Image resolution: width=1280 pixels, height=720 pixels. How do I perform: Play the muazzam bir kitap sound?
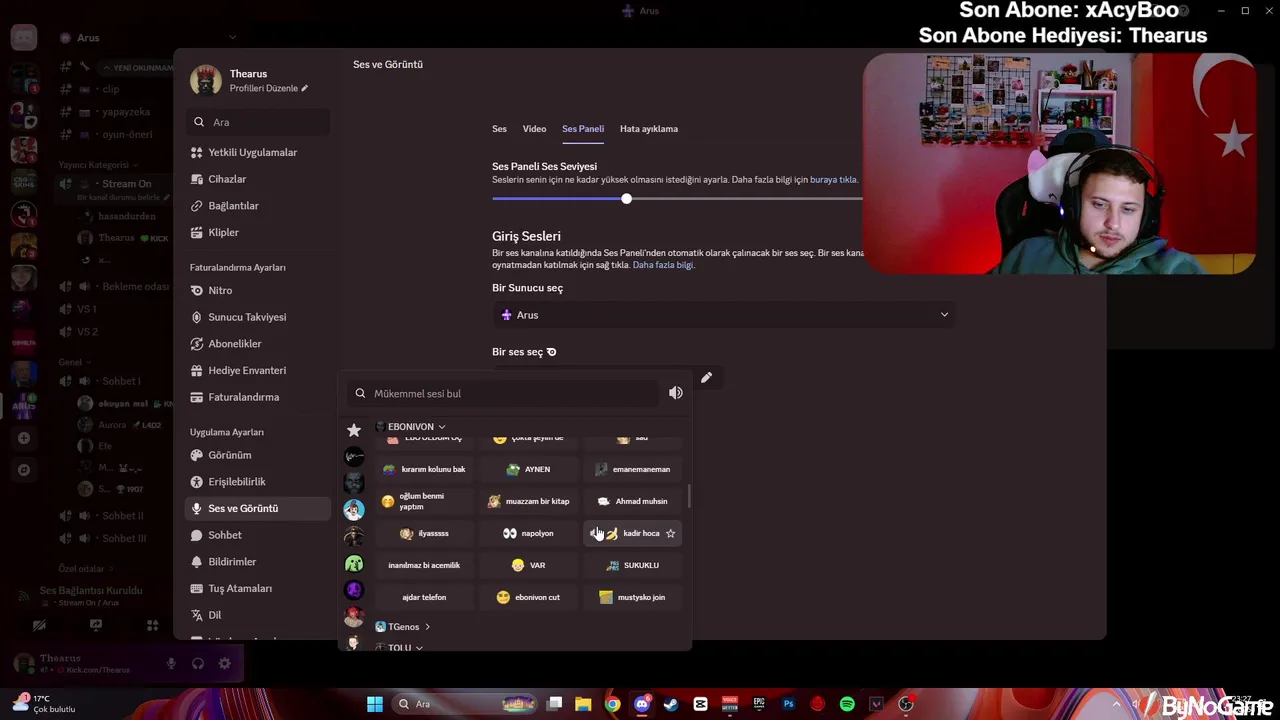pos(529,501)
